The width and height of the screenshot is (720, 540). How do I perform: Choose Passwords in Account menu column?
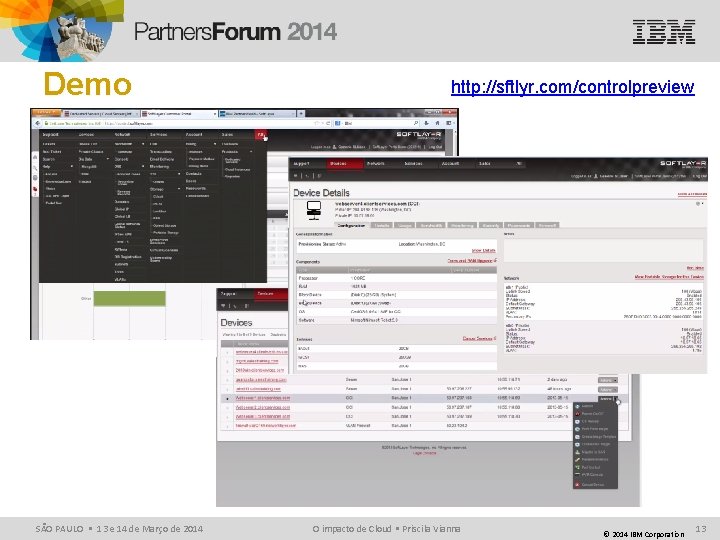point(196,188)
